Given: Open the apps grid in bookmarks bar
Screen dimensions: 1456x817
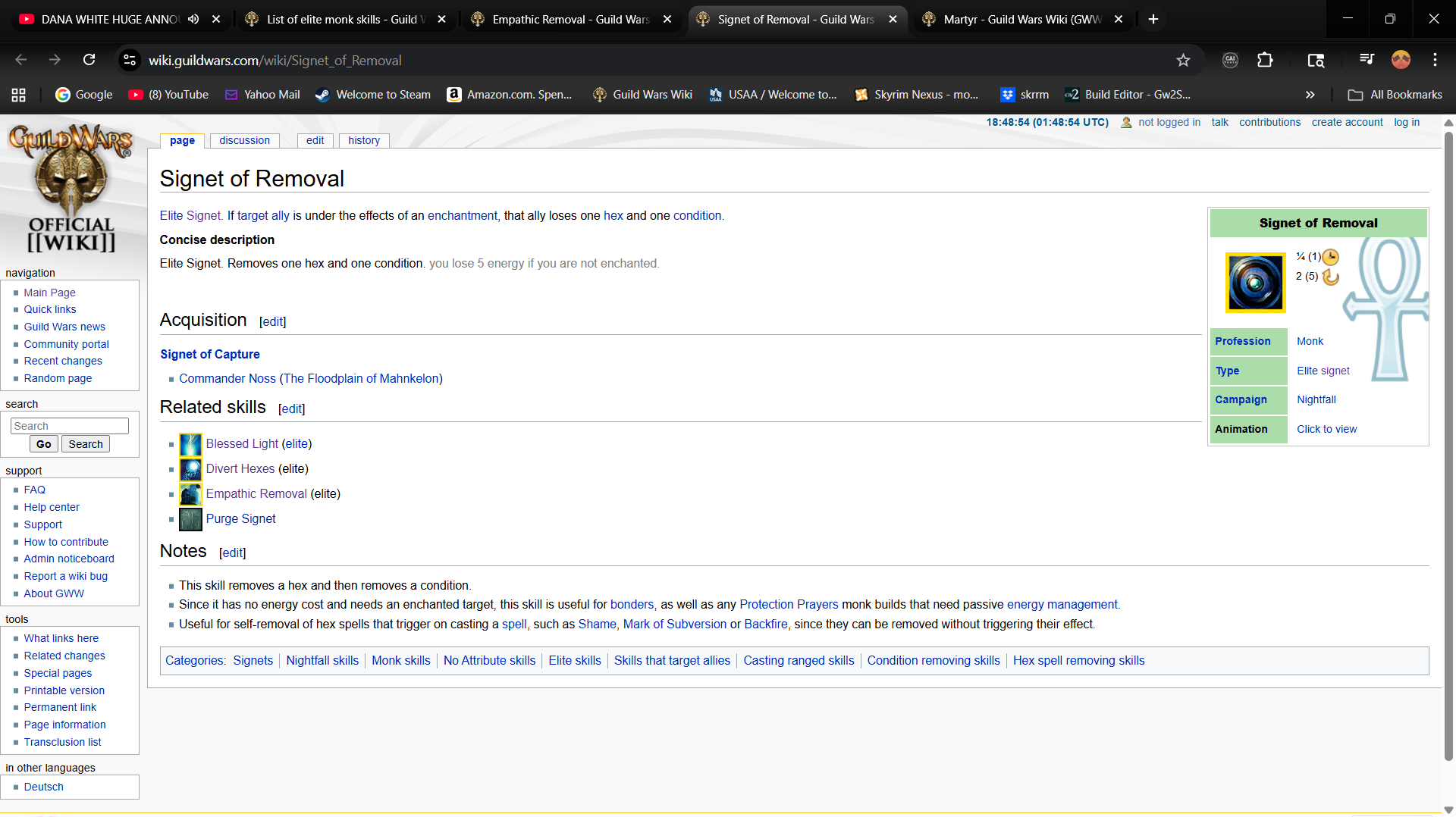Looking at the screenshot, I should point(19,95).
